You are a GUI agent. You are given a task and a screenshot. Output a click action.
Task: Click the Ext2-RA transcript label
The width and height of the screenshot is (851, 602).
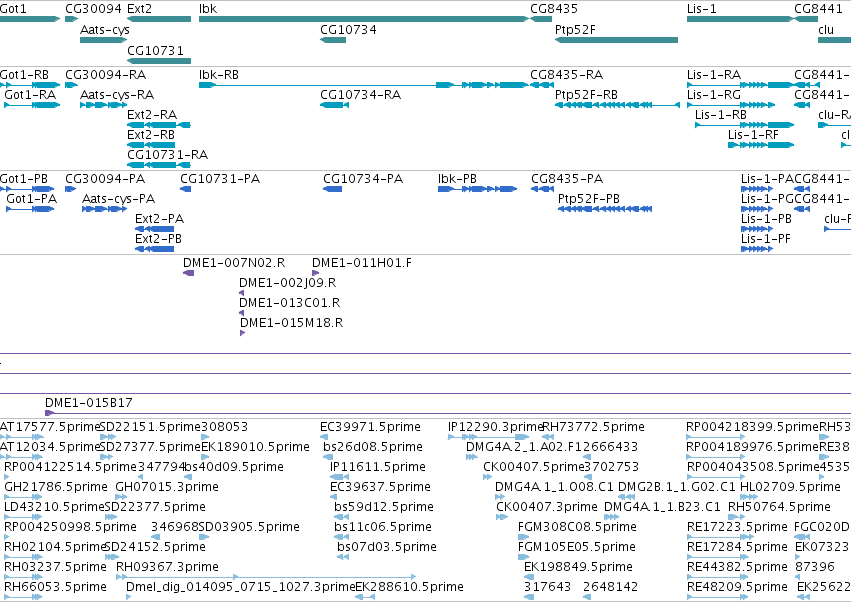(152, 115)
